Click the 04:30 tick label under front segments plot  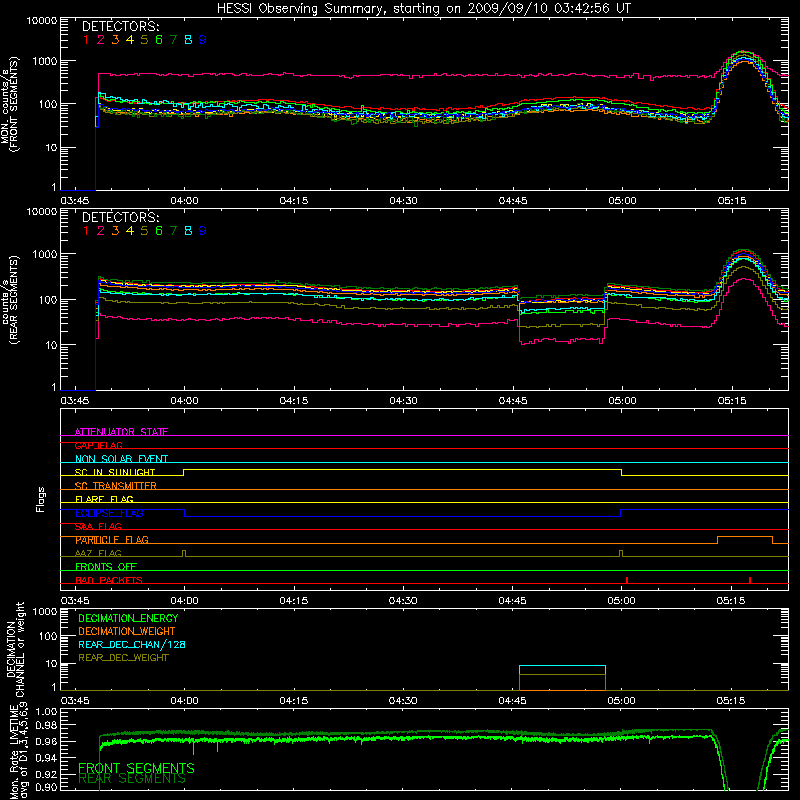[x=403, y=201]
